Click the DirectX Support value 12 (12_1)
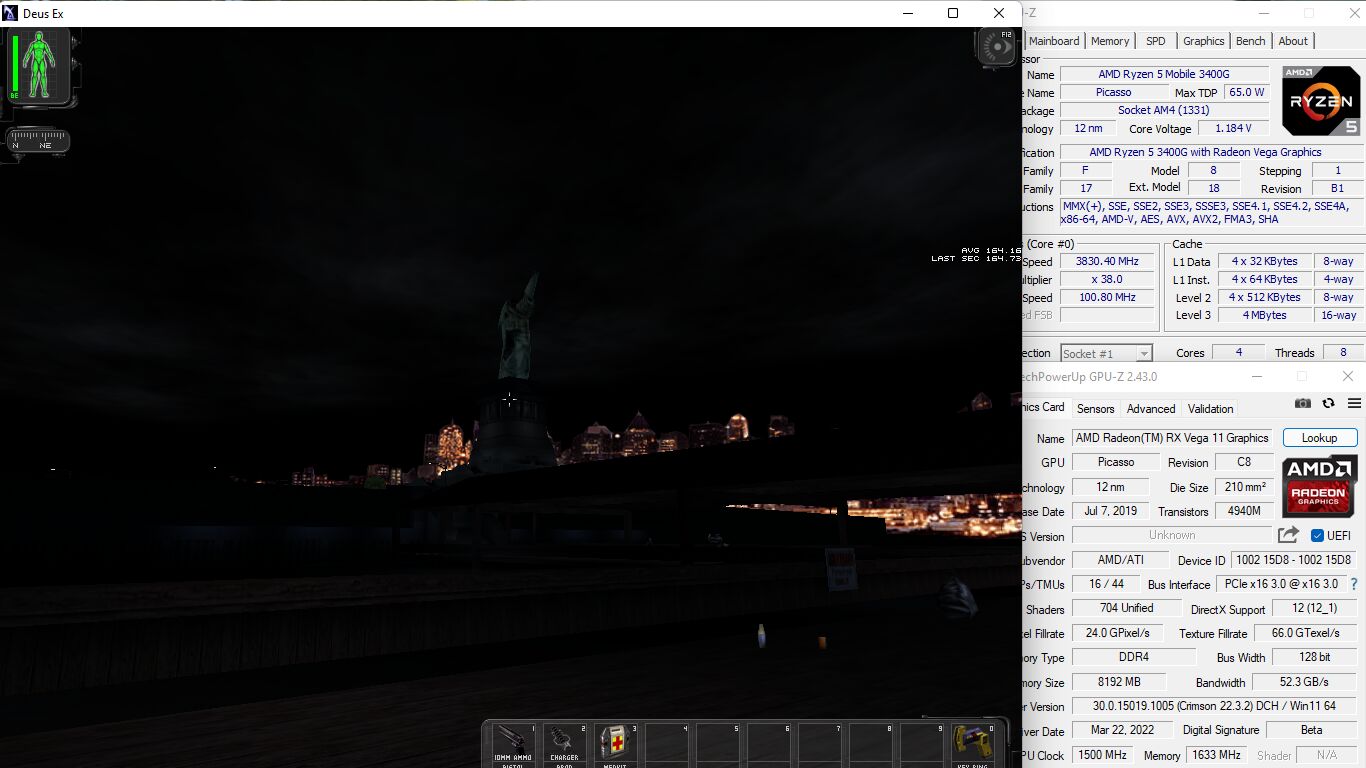Screen dimensions: 1366x768 click(x=1314, y=609)
